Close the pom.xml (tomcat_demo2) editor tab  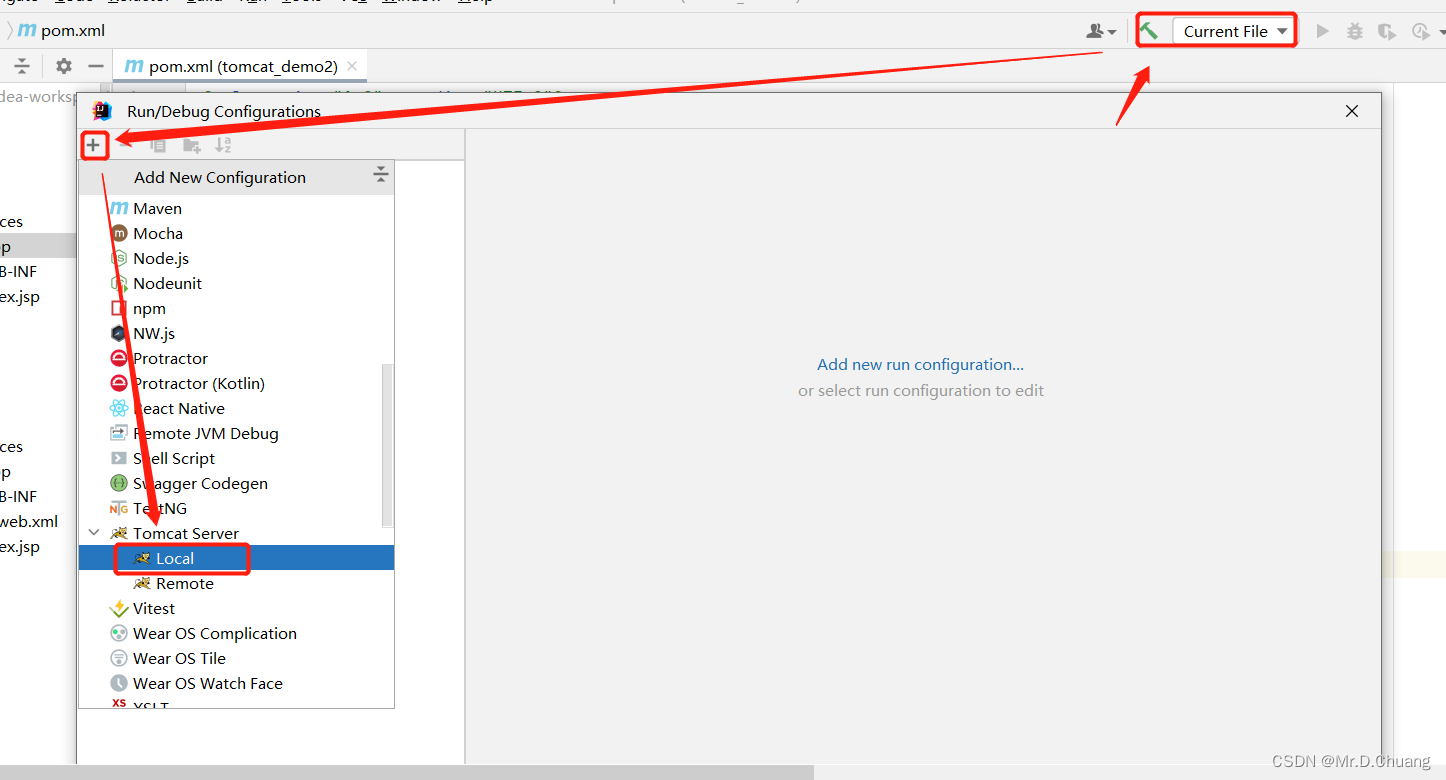click(x=352, y=67)
